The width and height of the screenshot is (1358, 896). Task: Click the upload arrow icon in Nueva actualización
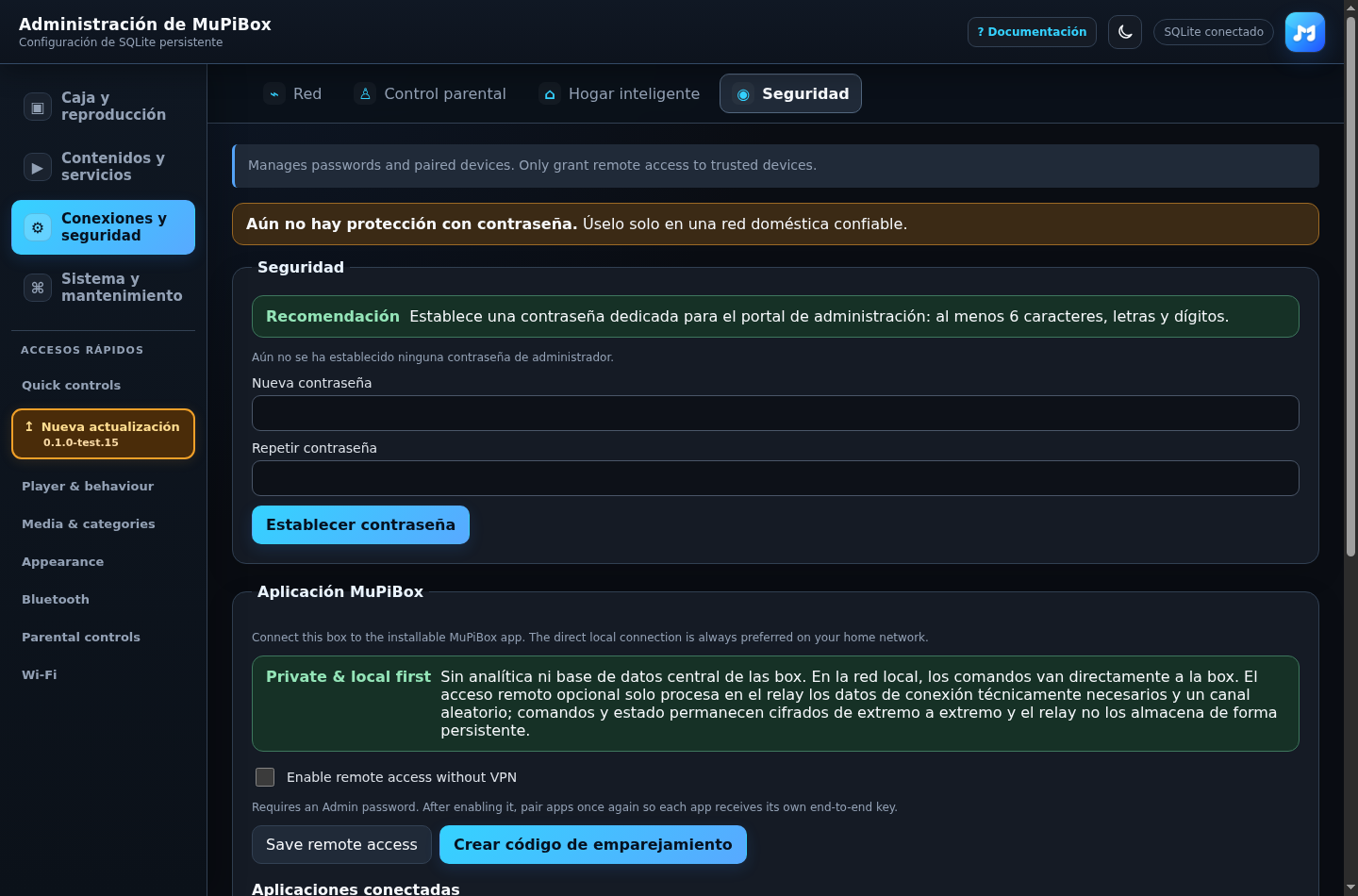(29, 426)
